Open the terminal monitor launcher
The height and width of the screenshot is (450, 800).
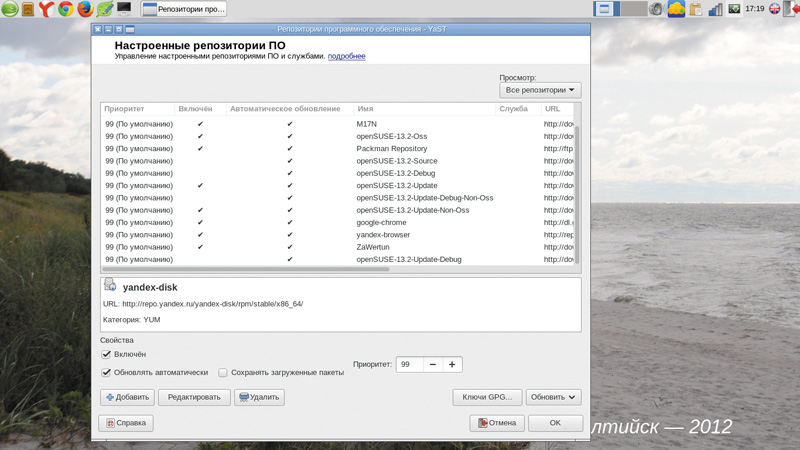[124, 8]
